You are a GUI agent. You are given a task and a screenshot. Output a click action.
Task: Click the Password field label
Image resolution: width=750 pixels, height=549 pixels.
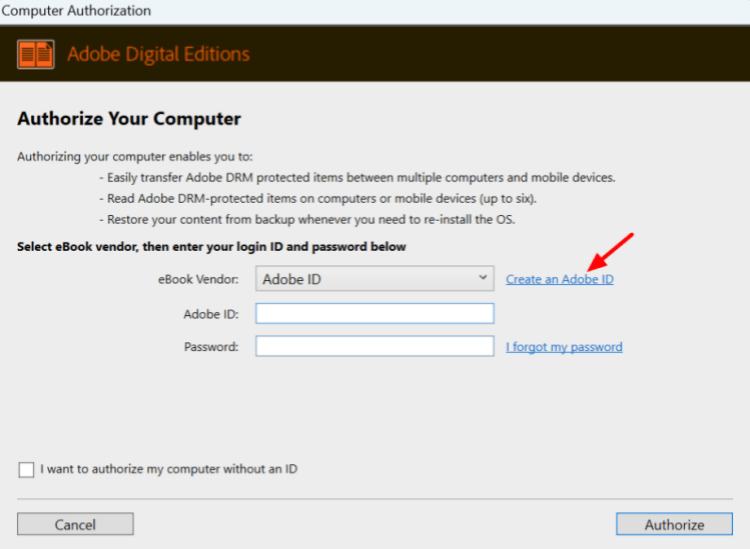click(x=211, y=347)
